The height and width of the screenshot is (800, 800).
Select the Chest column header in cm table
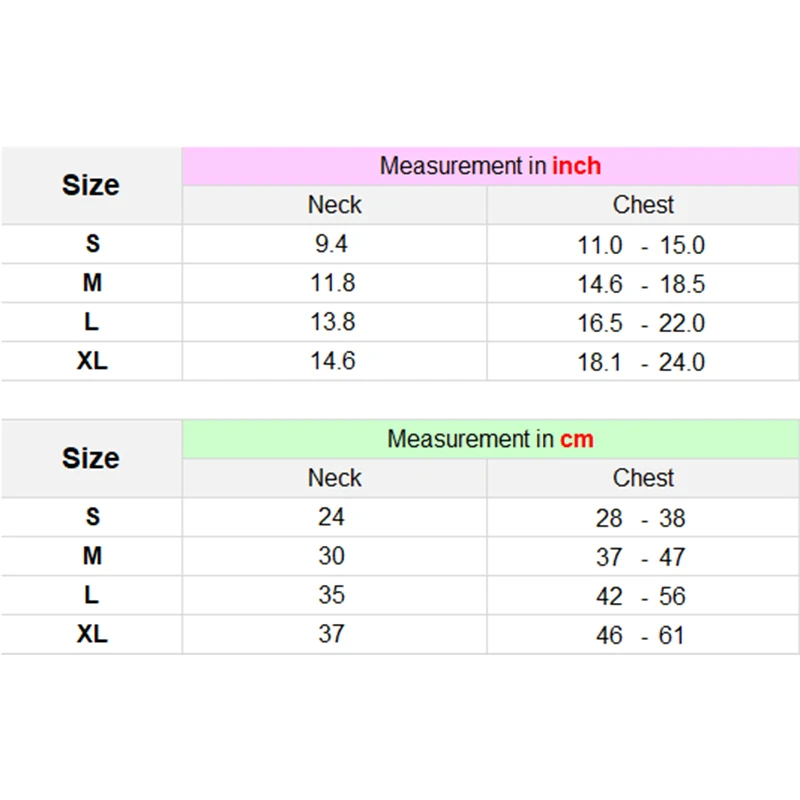coord(643,478)
